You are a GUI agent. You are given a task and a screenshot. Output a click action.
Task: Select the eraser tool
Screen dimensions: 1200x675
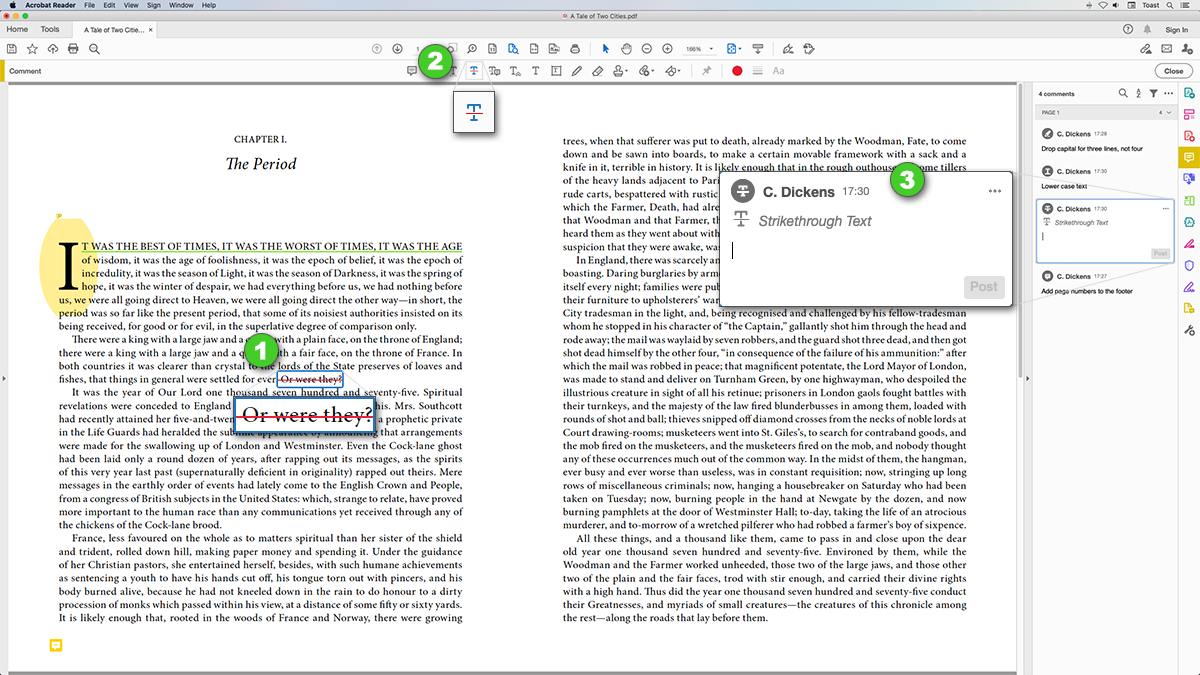[x=597, y=71]
